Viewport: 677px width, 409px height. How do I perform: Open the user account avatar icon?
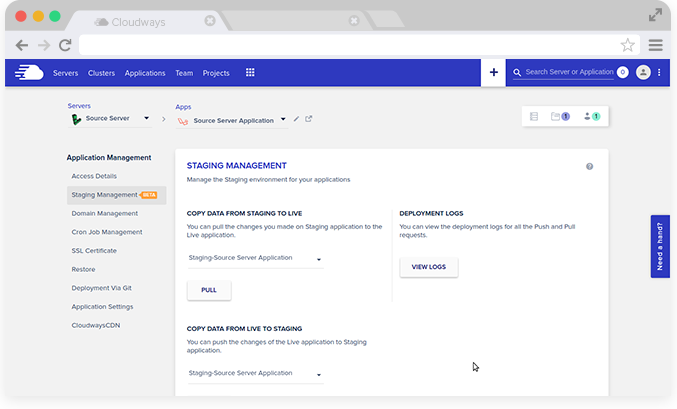643,72
